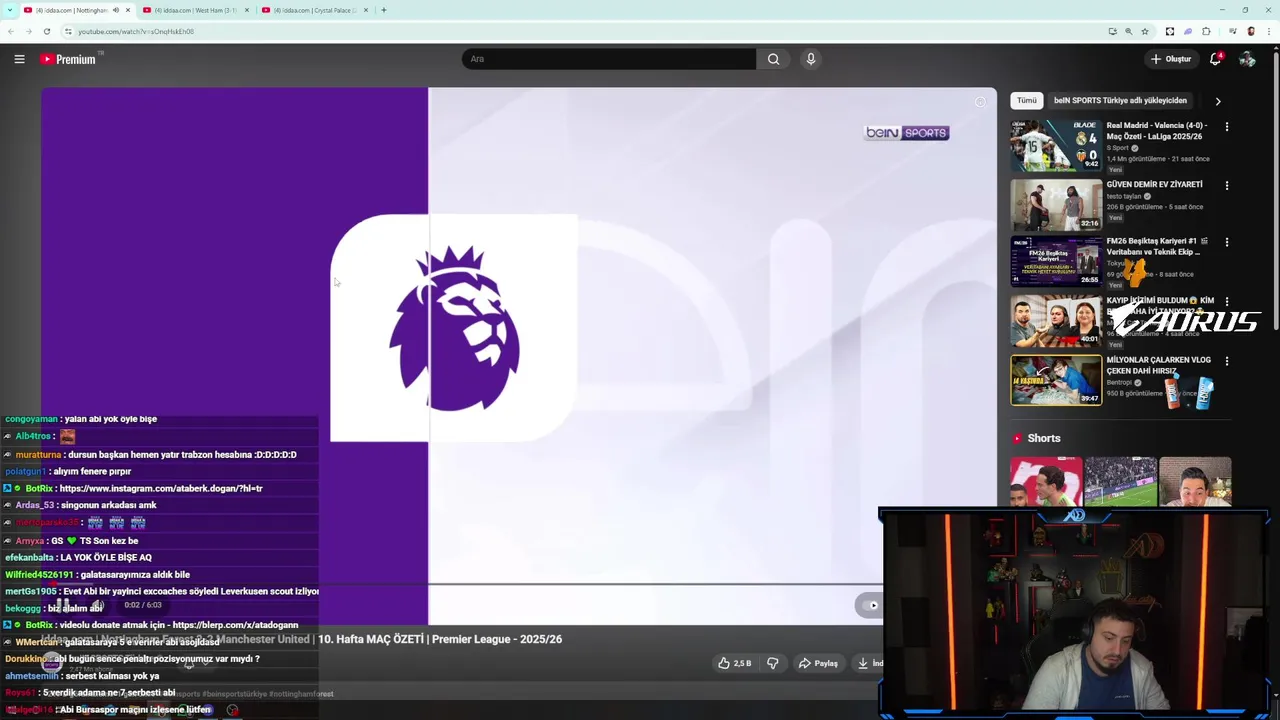Open the blerp.com/x/atadogann chat link
Viewport: 1280px width, 720px height.
[235, 625]
